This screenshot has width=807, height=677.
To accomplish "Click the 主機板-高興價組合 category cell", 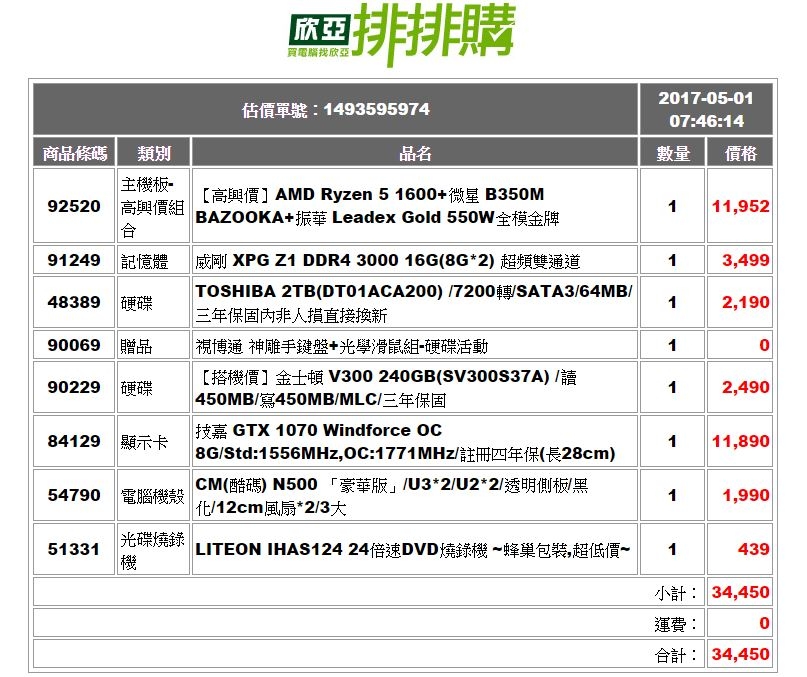I will 153,207.
